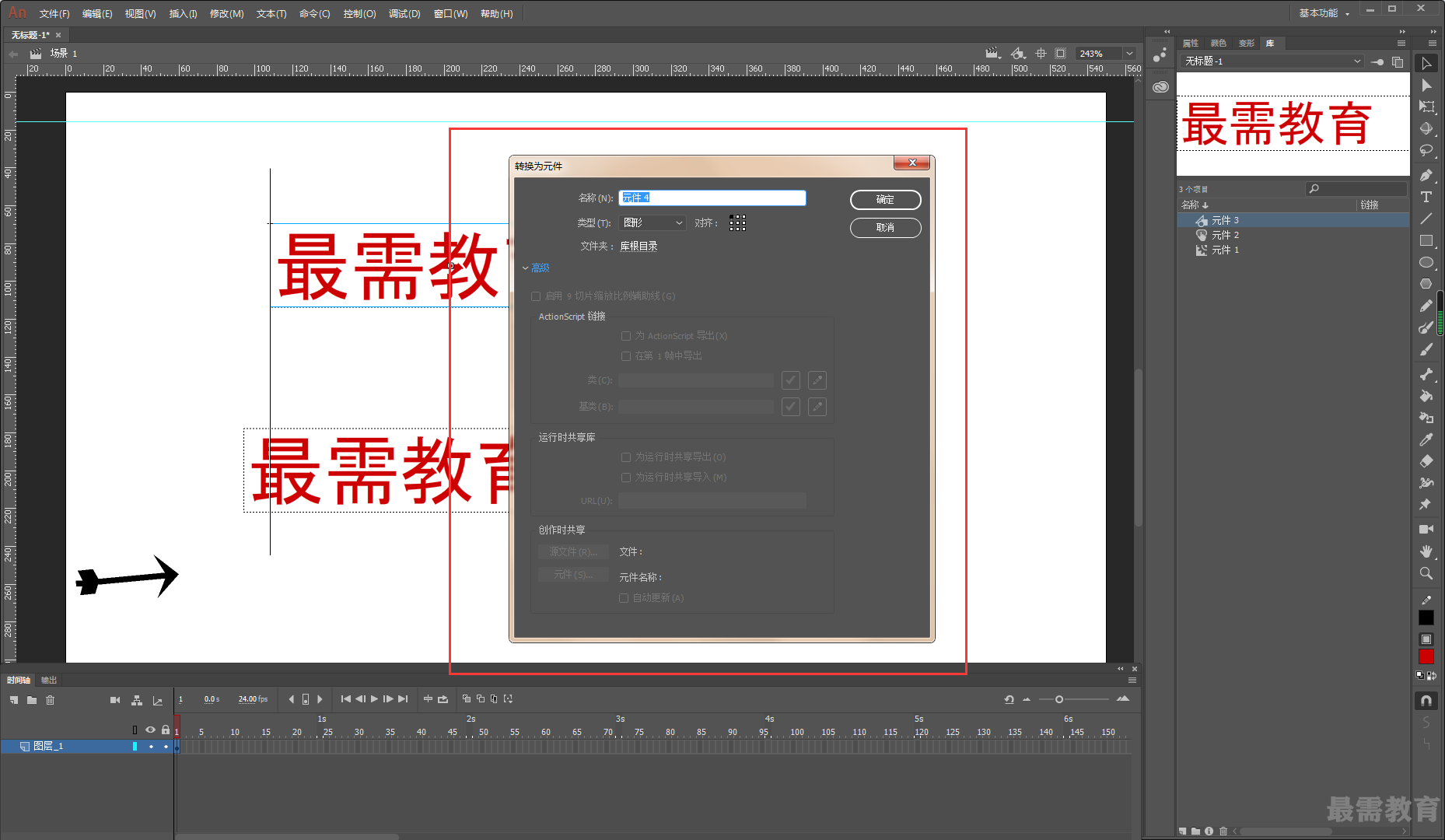The image size is (1445, 840).
Task: Select the Paint Bucket tool
Action: point(1426,396)
